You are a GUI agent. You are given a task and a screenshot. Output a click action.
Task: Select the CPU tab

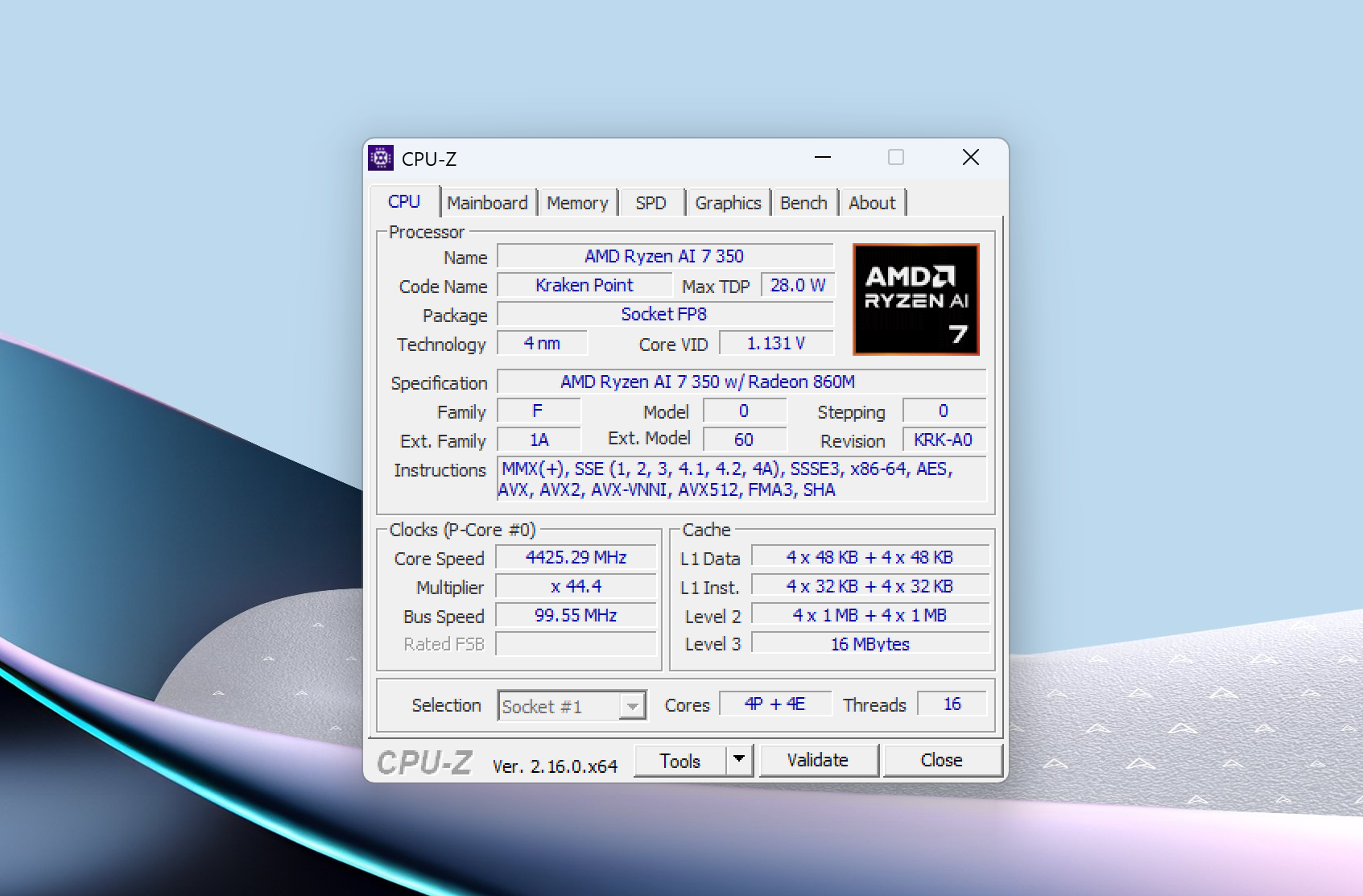[x=404, y=201]
